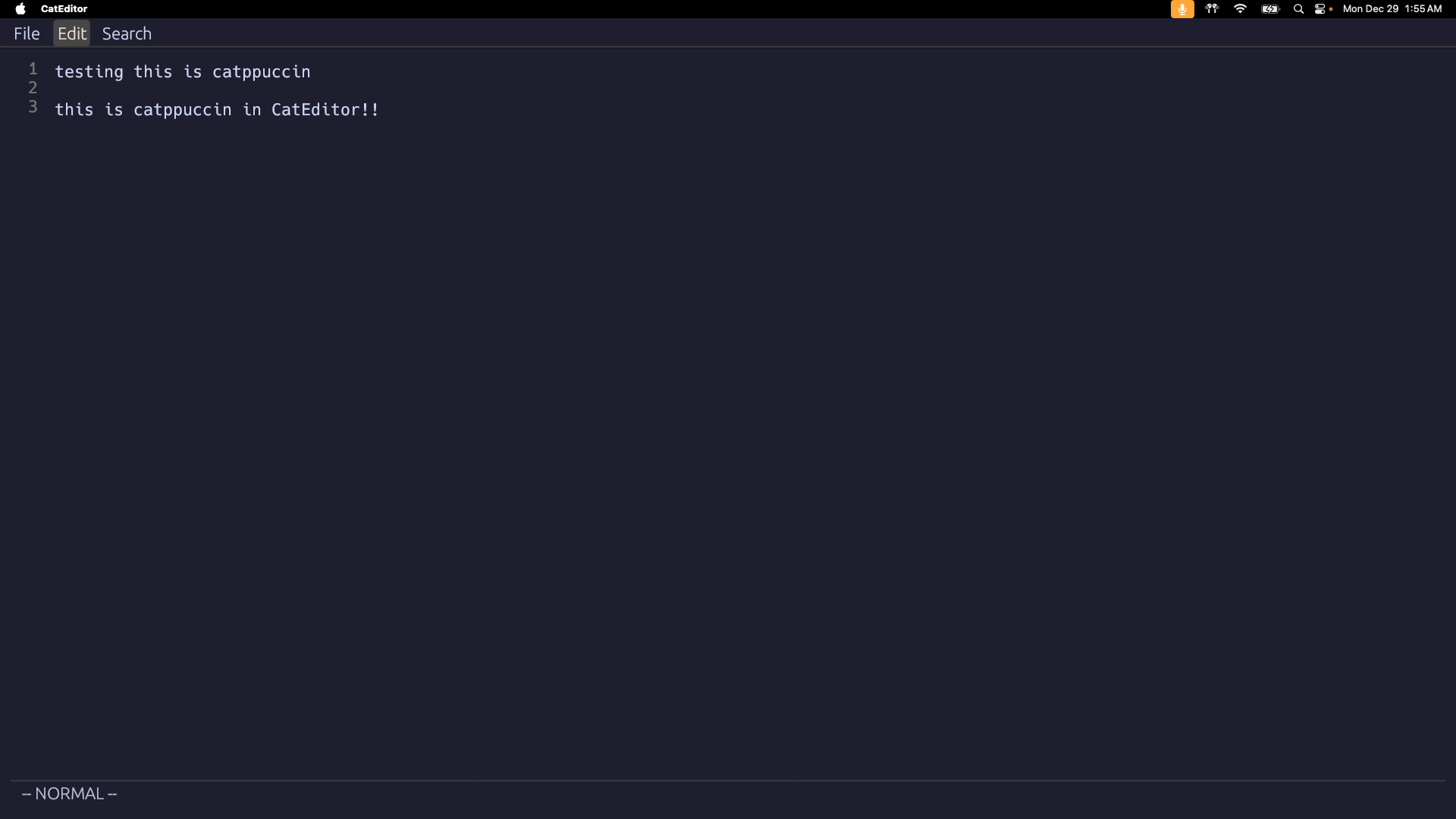The height and width of the screenshot is (819, 1456).
Task: Open the Search menu
Action: coord(127,33)
